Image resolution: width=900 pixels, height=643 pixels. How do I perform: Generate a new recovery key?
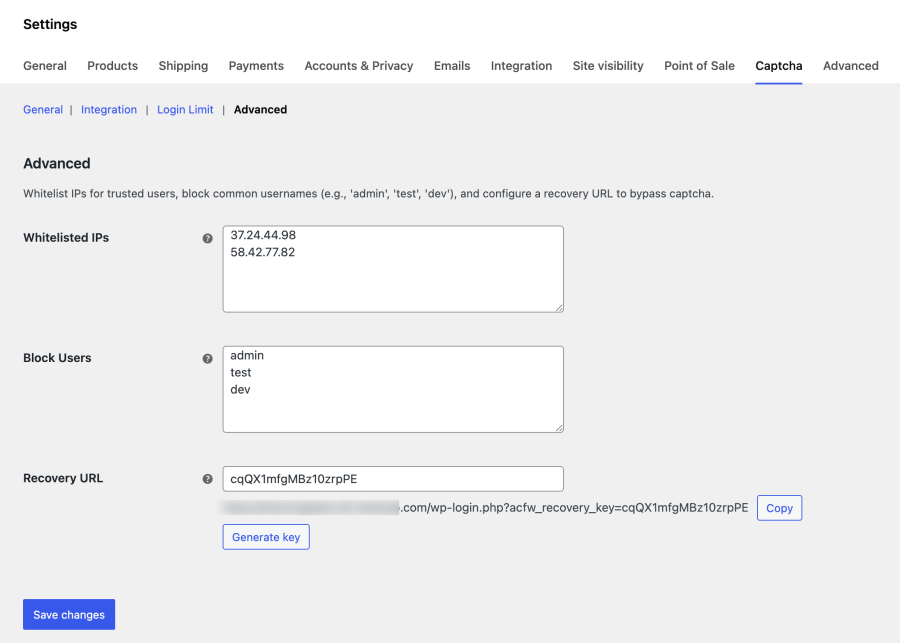pyautogui.click(x=266, y=537)
